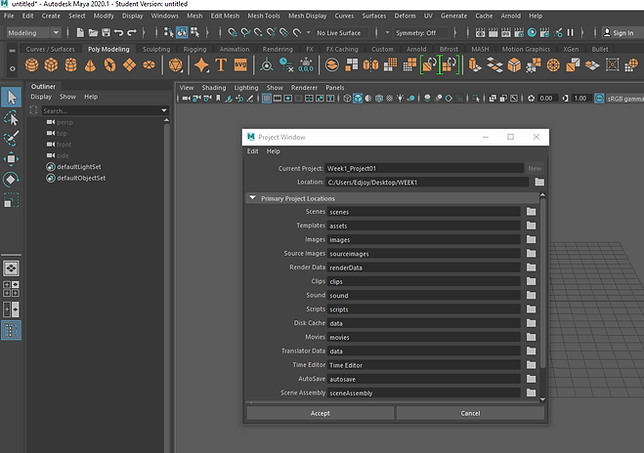Create a polygon sphere from shelf

pyautogui.click(x=32, y=65)
